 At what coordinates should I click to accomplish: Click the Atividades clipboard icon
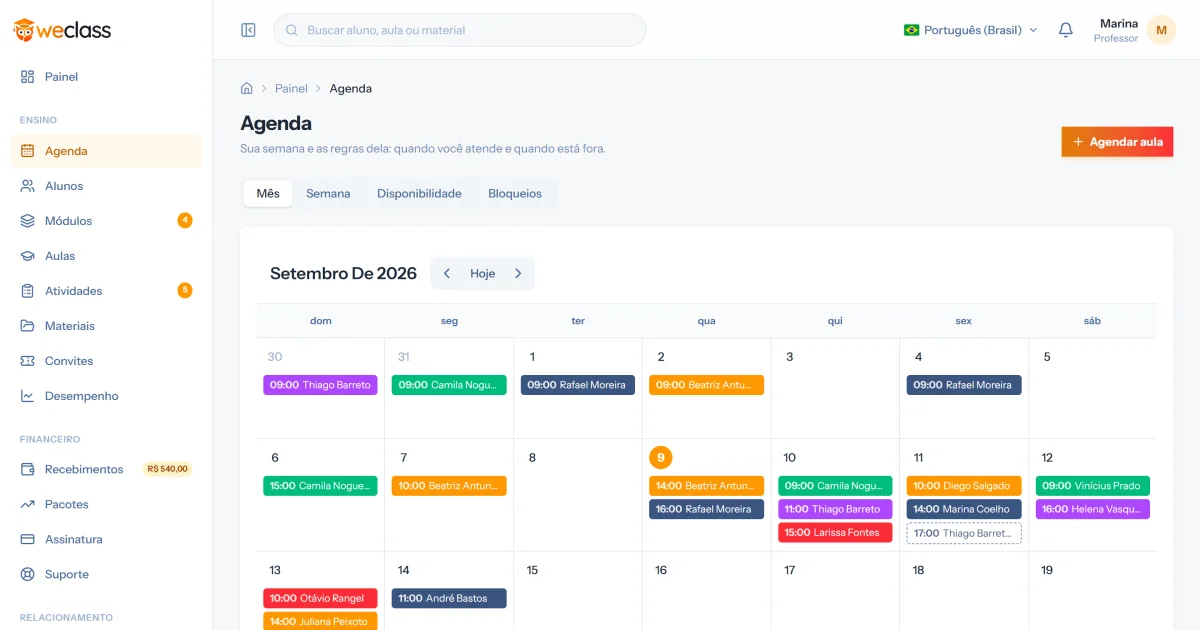point(27,291)
